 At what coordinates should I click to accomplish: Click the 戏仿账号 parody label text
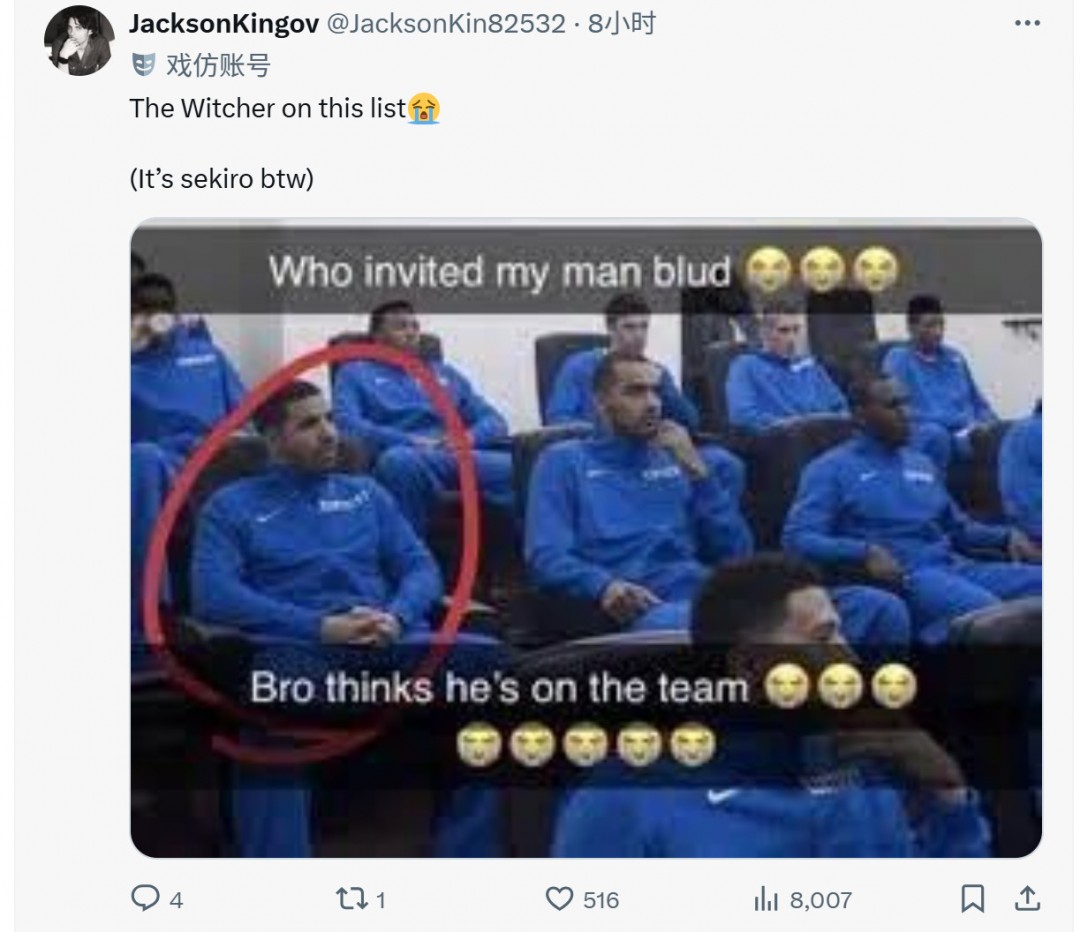pos(218,65)
